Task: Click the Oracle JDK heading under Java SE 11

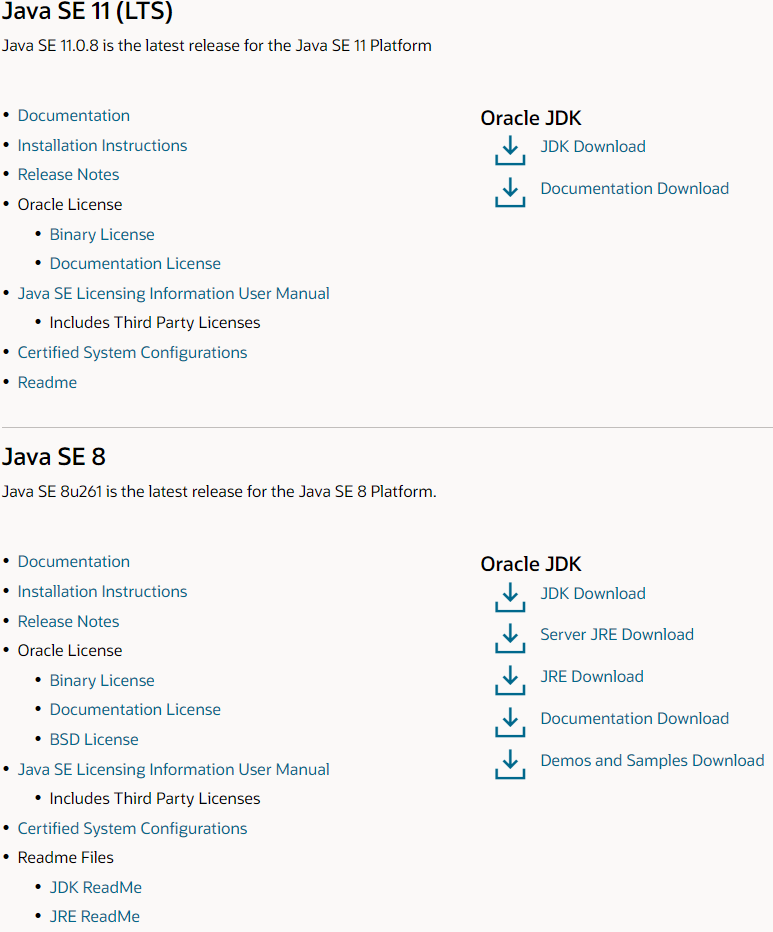Action: (x=530, y=118)
